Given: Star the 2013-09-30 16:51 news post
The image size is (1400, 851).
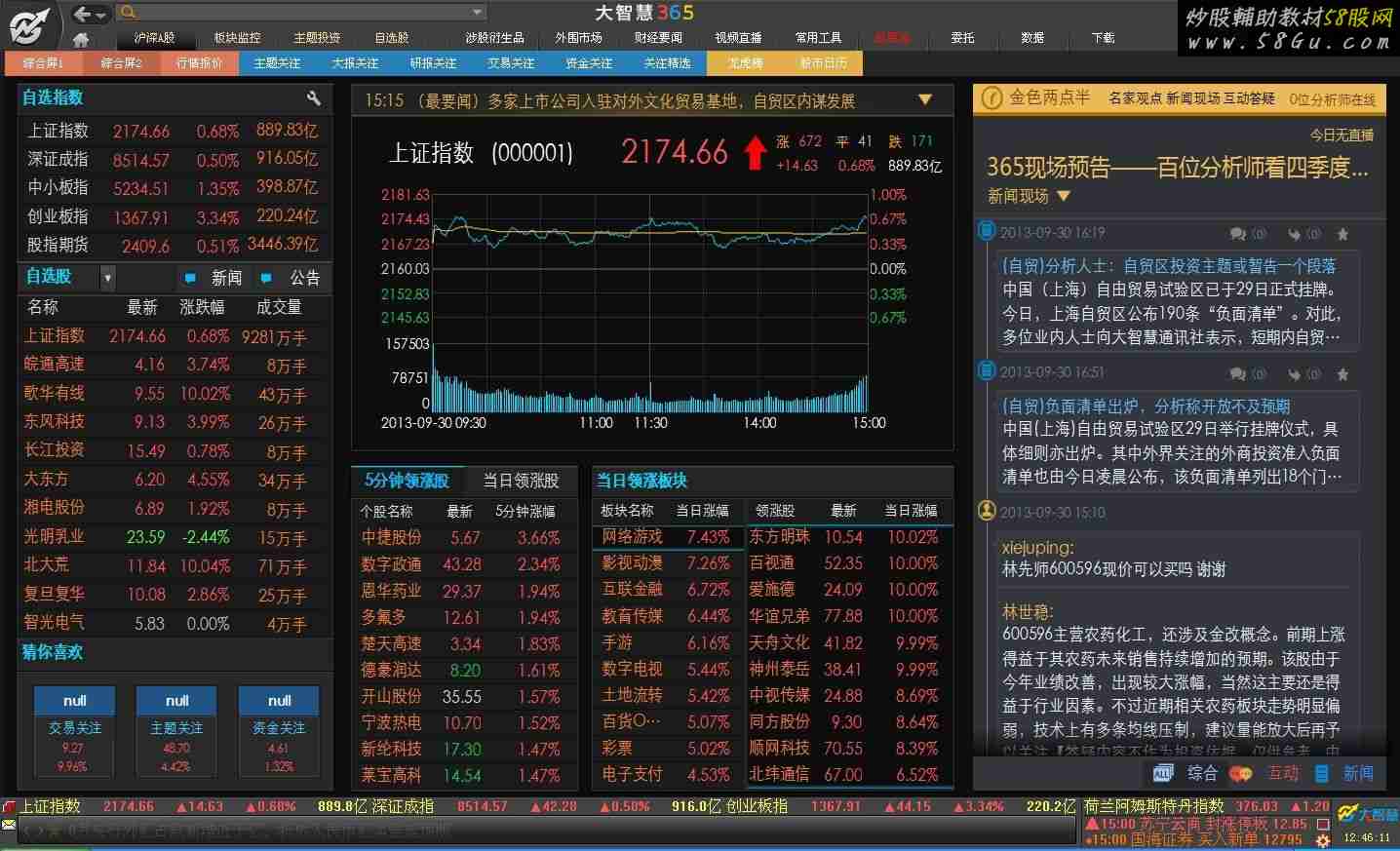Looking at the screenshot, I should pos(1342,373).
